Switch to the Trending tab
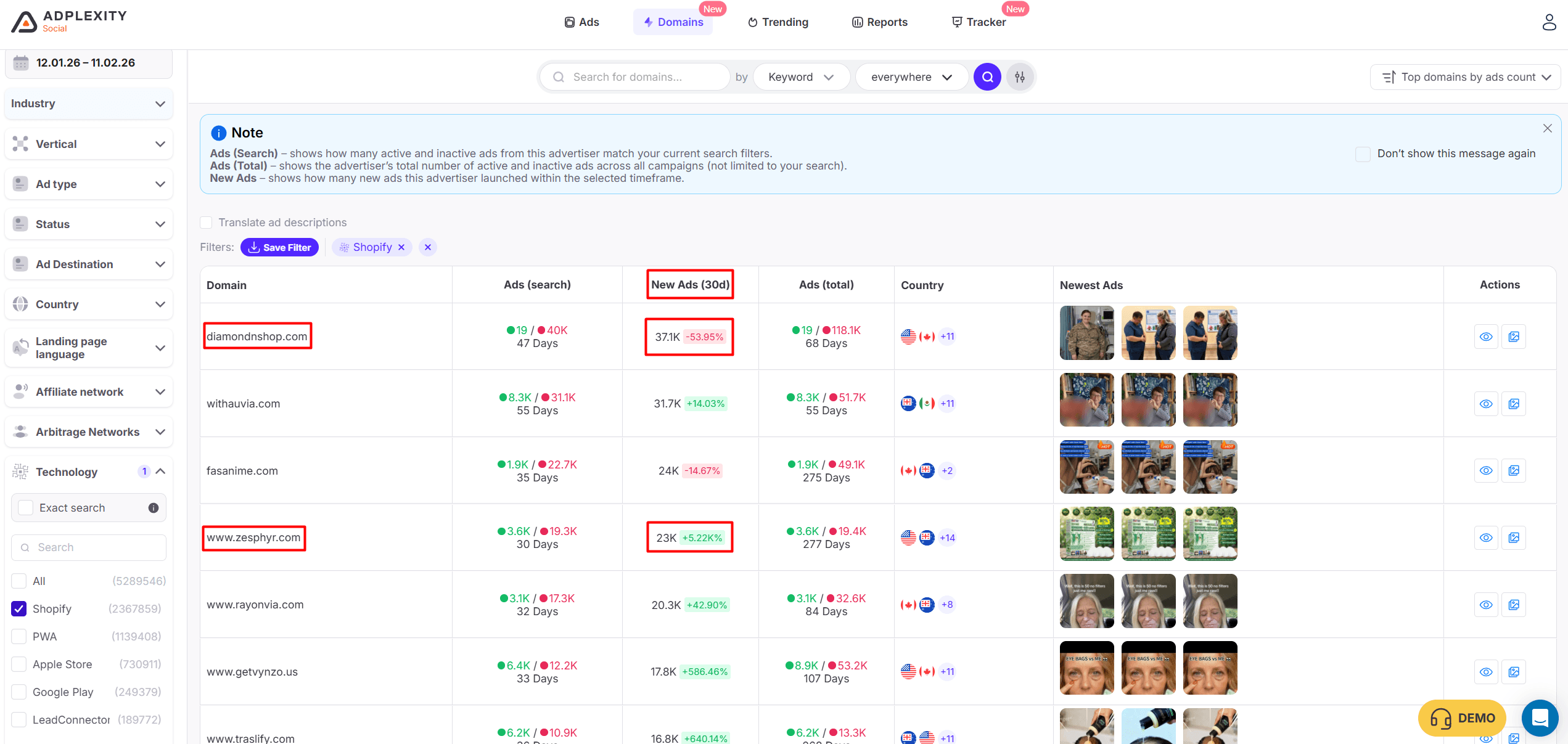1568x744 pixels. click(778, 22)
